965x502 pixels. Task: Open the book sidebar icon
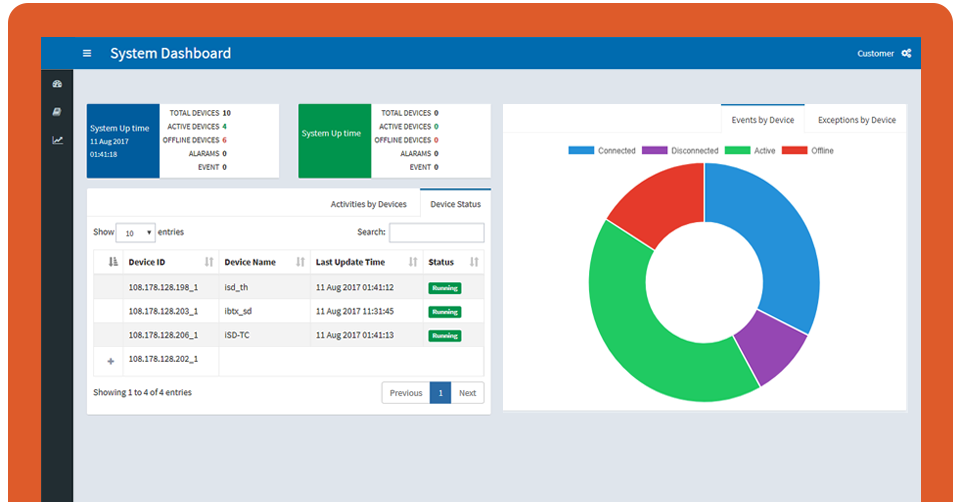[x=57, y=112]
